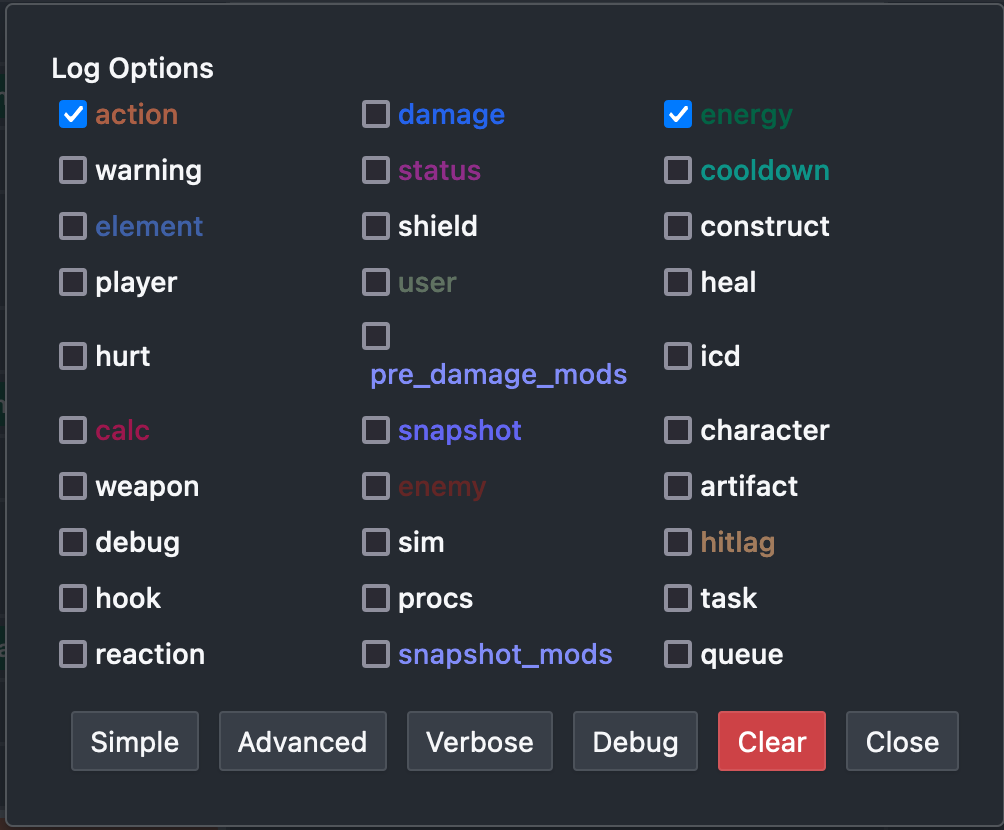The width and height of the screenshot is (1004, 830).
Task: Clear all selected log options
Action: (x=771, y=741)
